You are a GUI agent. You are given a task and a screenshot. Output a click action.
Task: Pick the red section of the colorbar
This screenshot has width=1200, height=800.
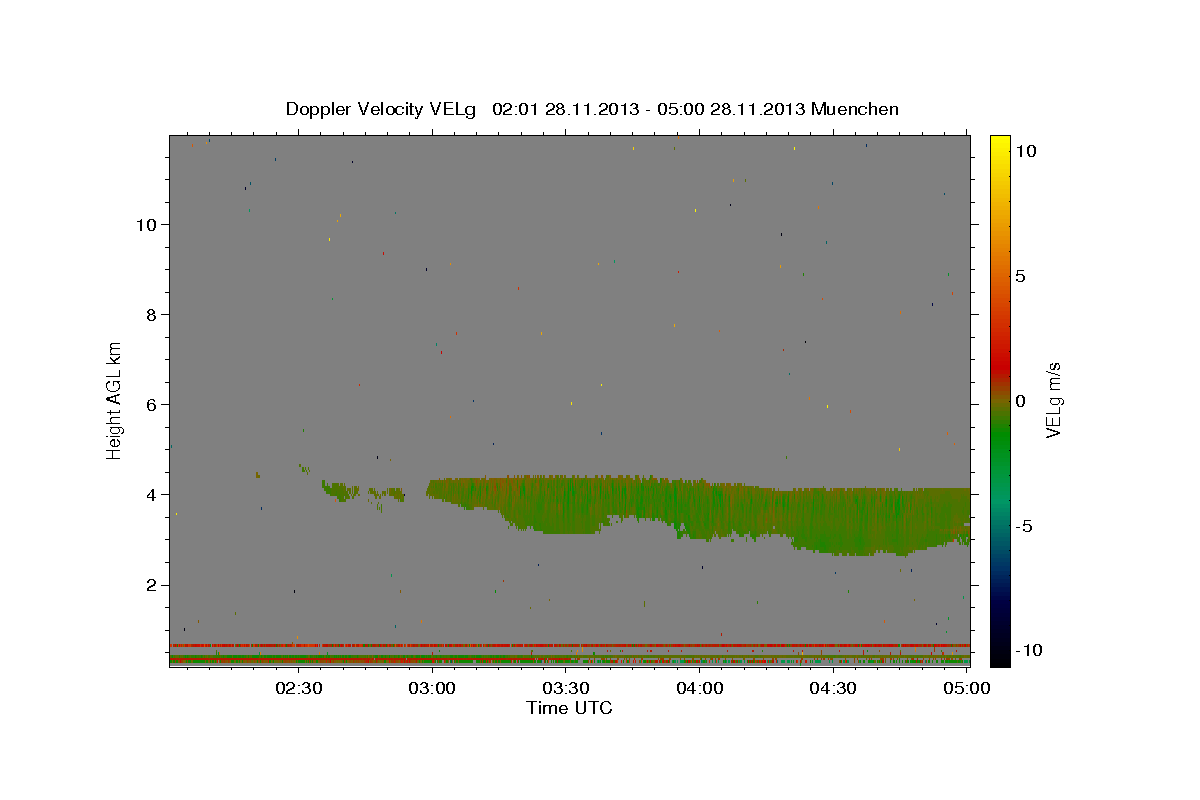(999, 365)
